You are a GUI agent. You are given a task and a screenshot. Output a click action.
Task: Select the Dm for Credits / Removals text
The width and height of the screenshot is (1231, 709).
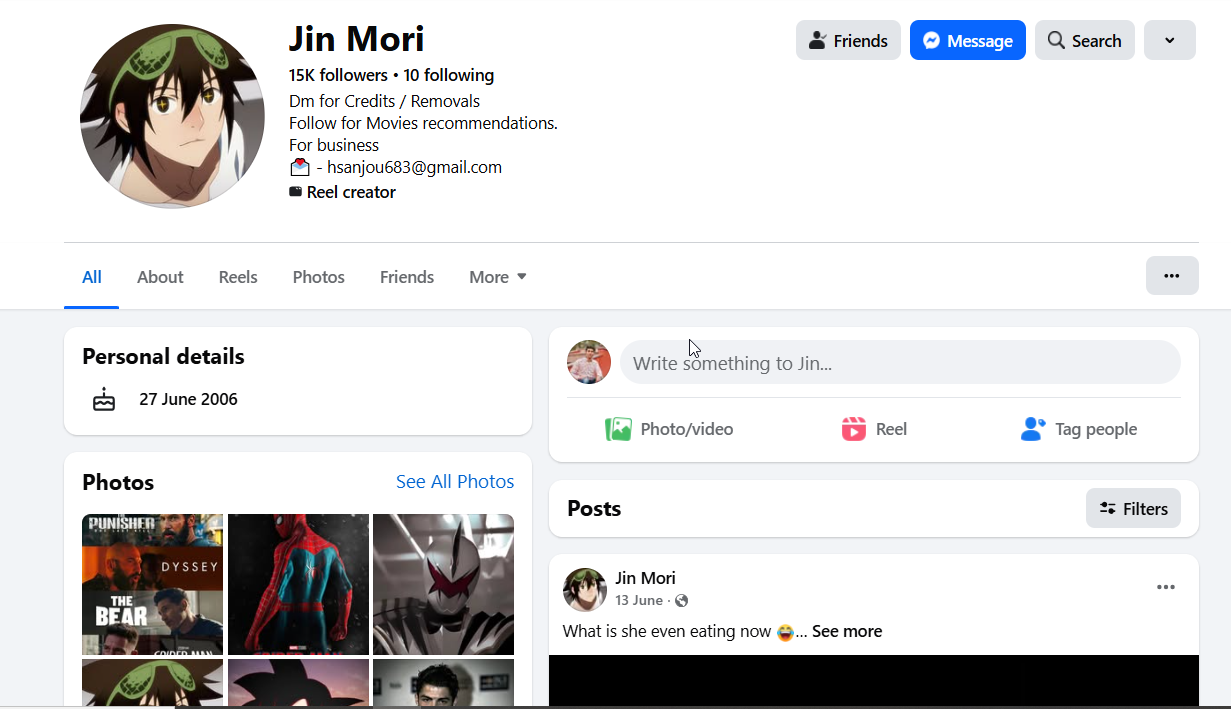coord(384,101)
